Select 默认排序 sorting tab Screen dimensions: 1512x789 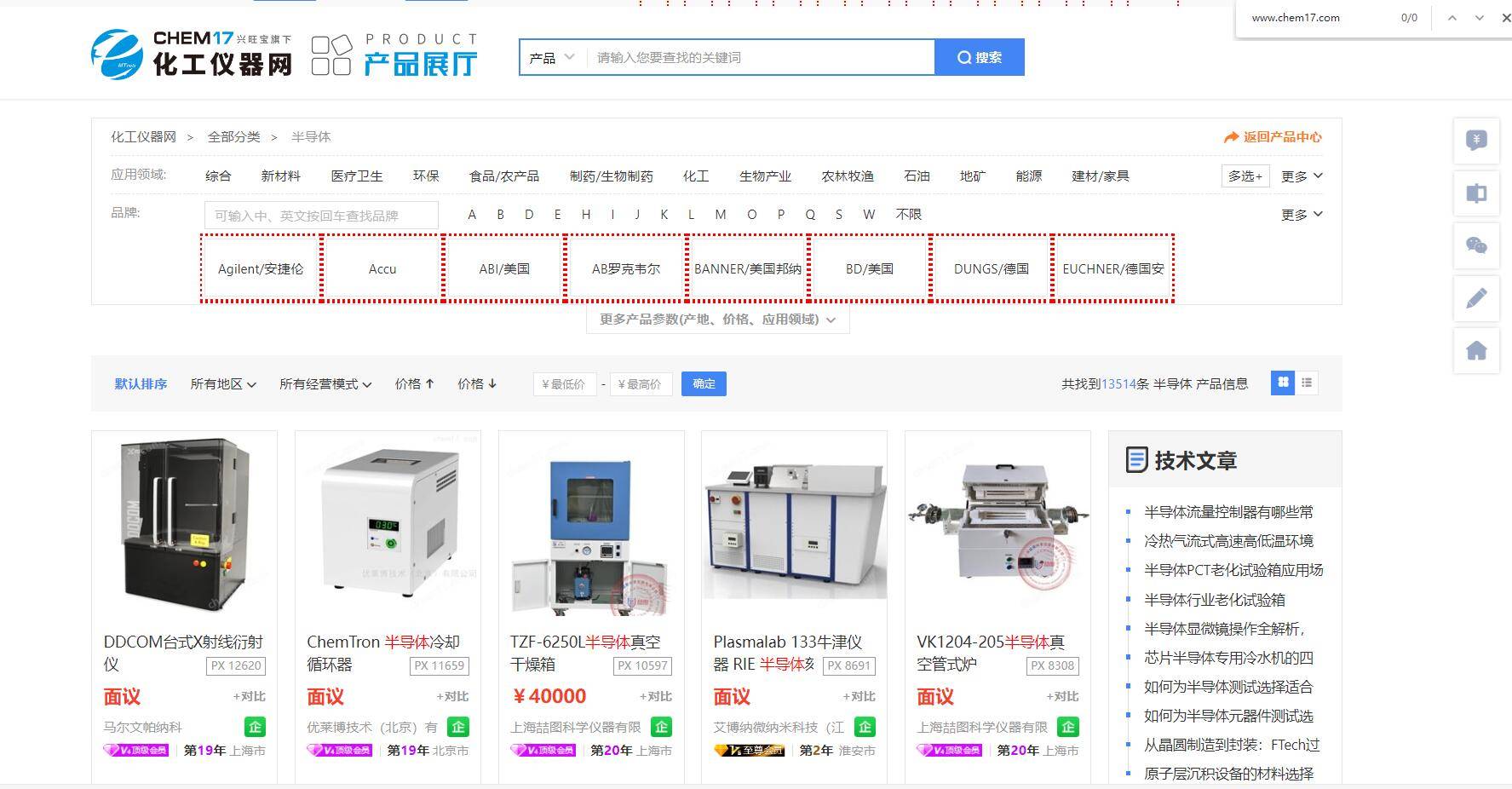pyautogui.click(x=141, y=384)
